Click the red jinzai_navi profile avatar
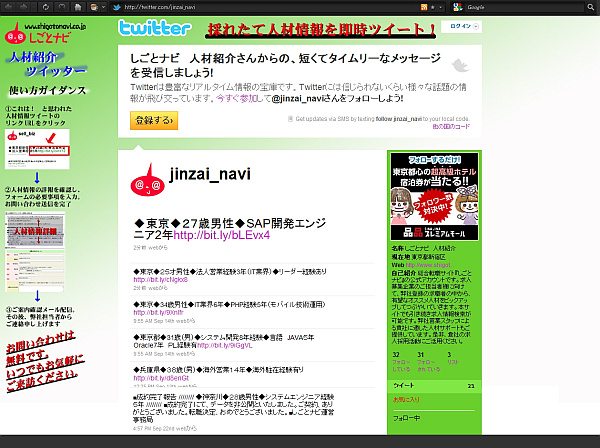The height and width of the screenshot is (448, 600). (x=148, y=181)
